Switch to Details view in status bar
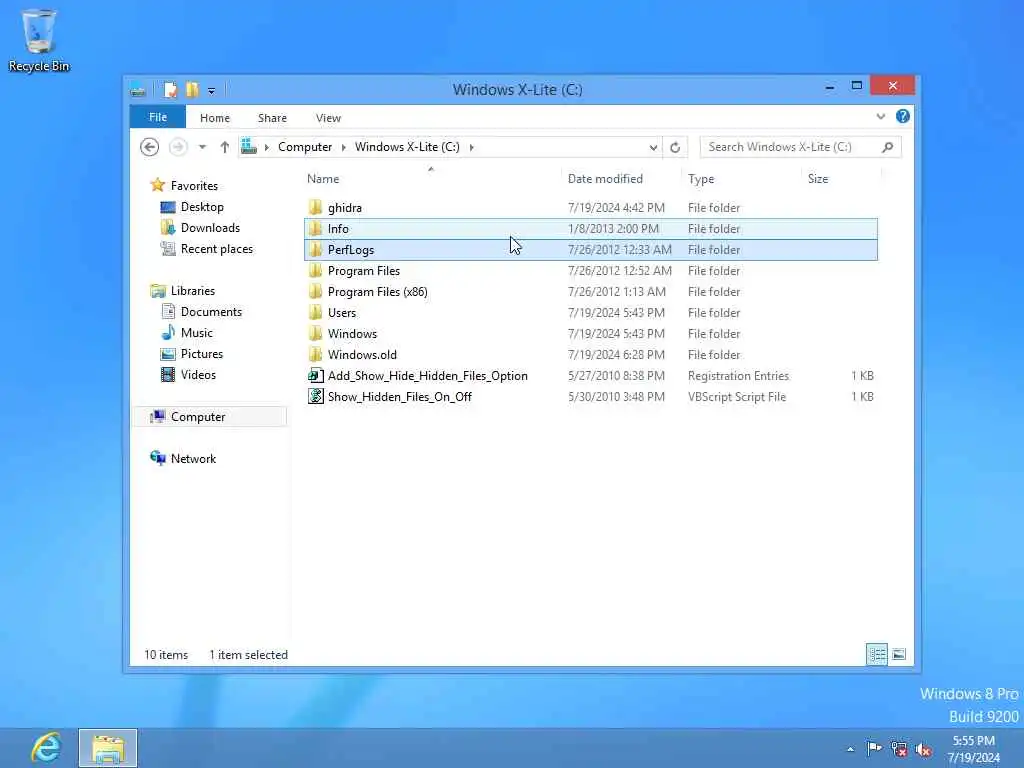 point(877,654)
